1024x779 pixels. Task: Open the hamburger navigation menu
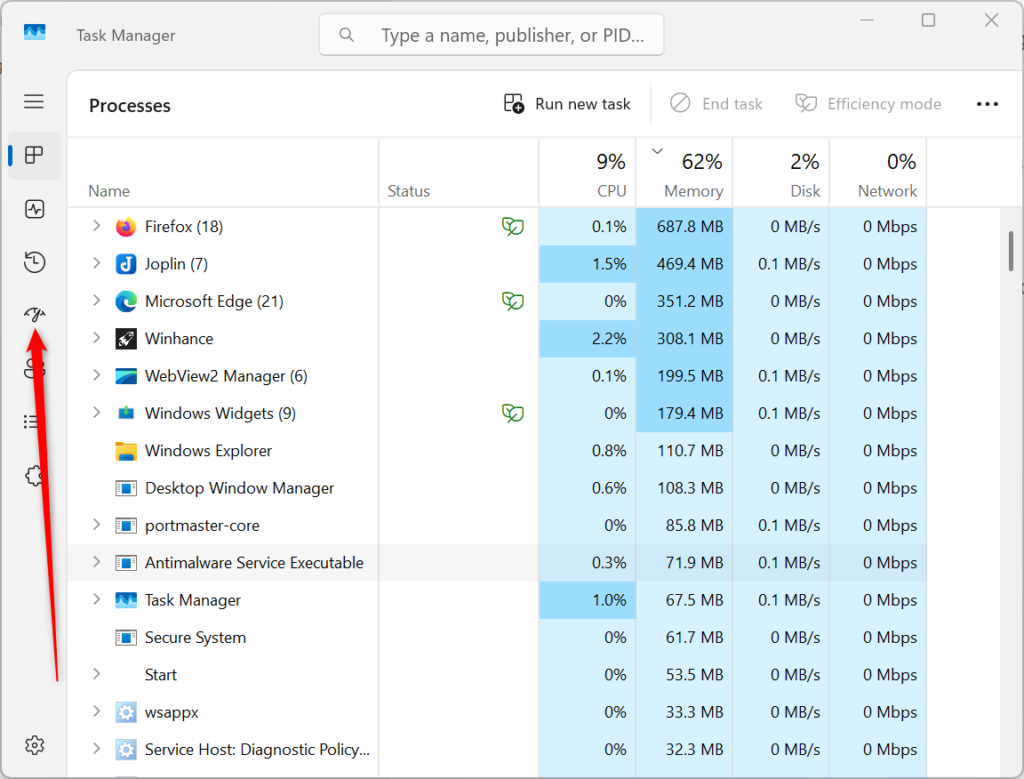tap(33, 101)
